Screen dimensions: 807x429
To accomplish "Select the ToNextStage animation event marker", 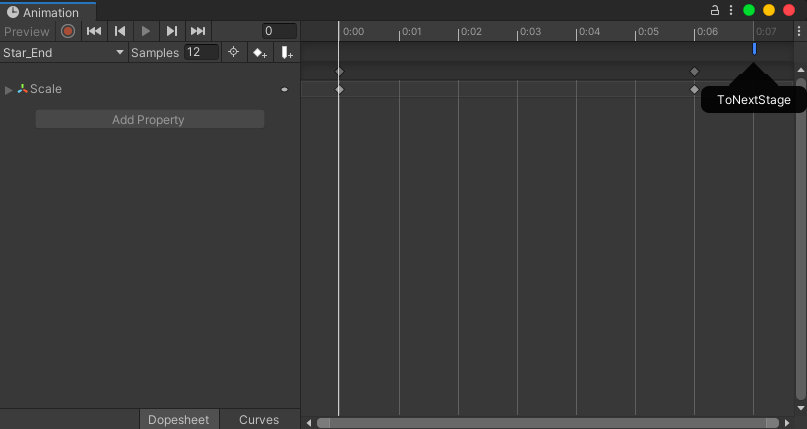I will click(x=755, y=49).
